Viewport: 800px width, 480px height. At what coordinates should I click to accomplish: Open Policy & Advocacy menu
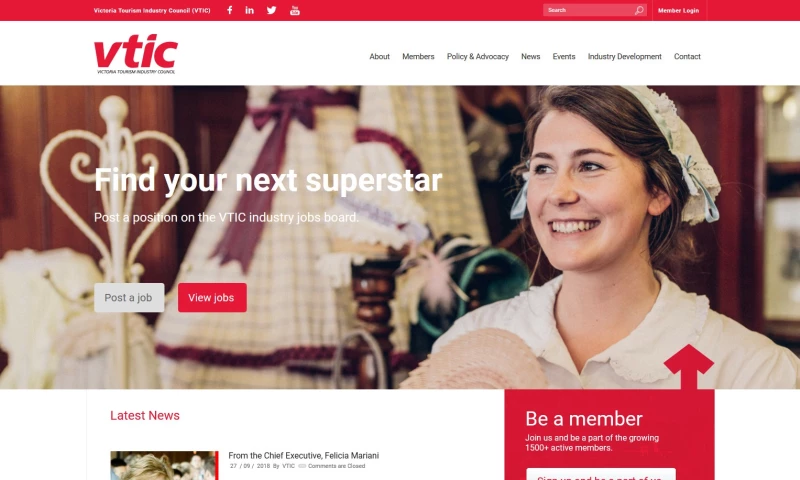478,57
